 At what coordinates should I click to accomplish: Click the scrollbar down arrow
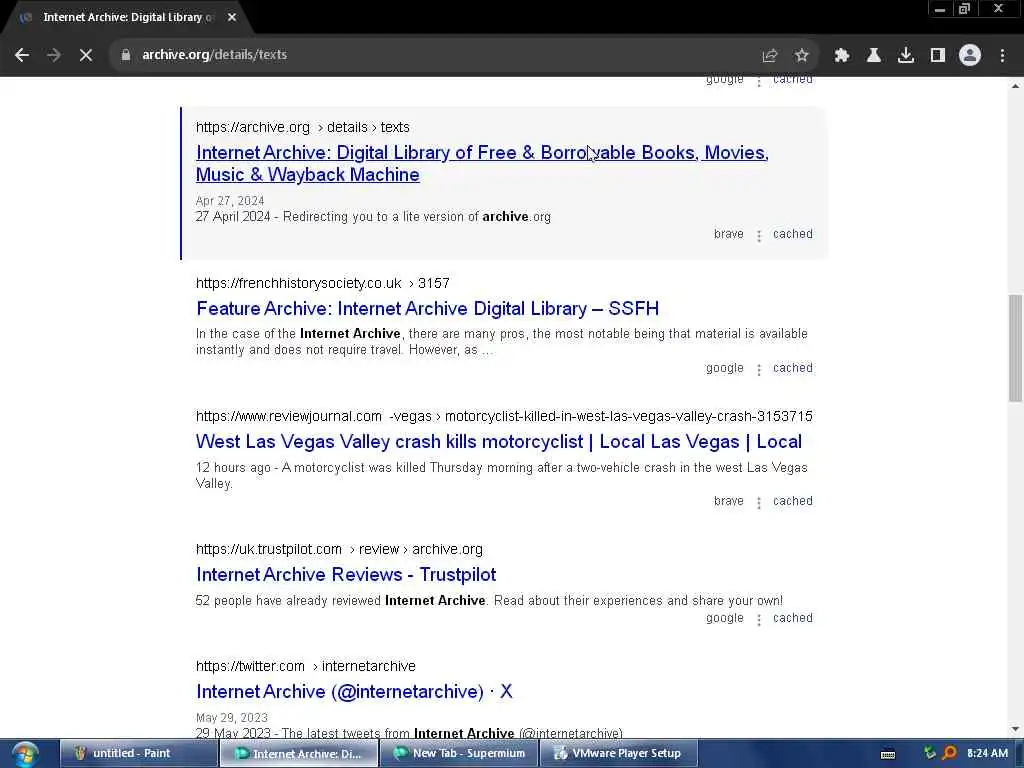pos(1015,729)
